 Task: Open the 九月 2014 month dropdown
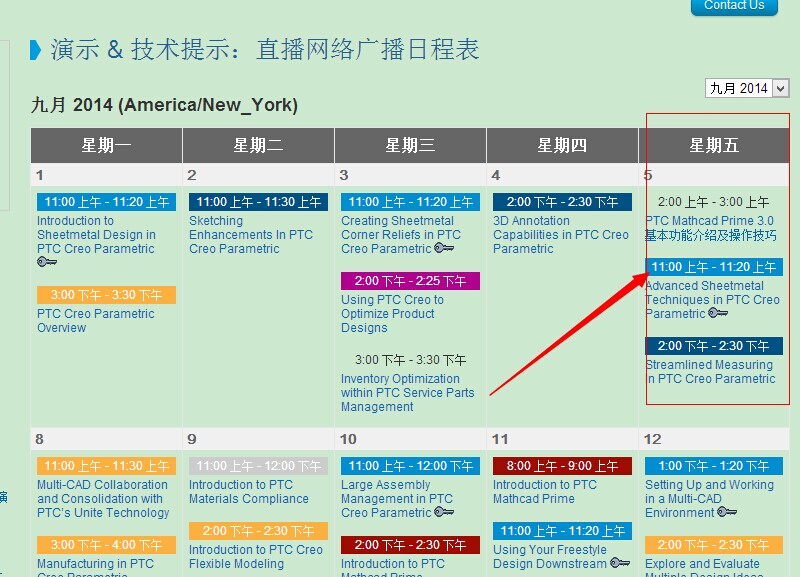coord(747,88)
